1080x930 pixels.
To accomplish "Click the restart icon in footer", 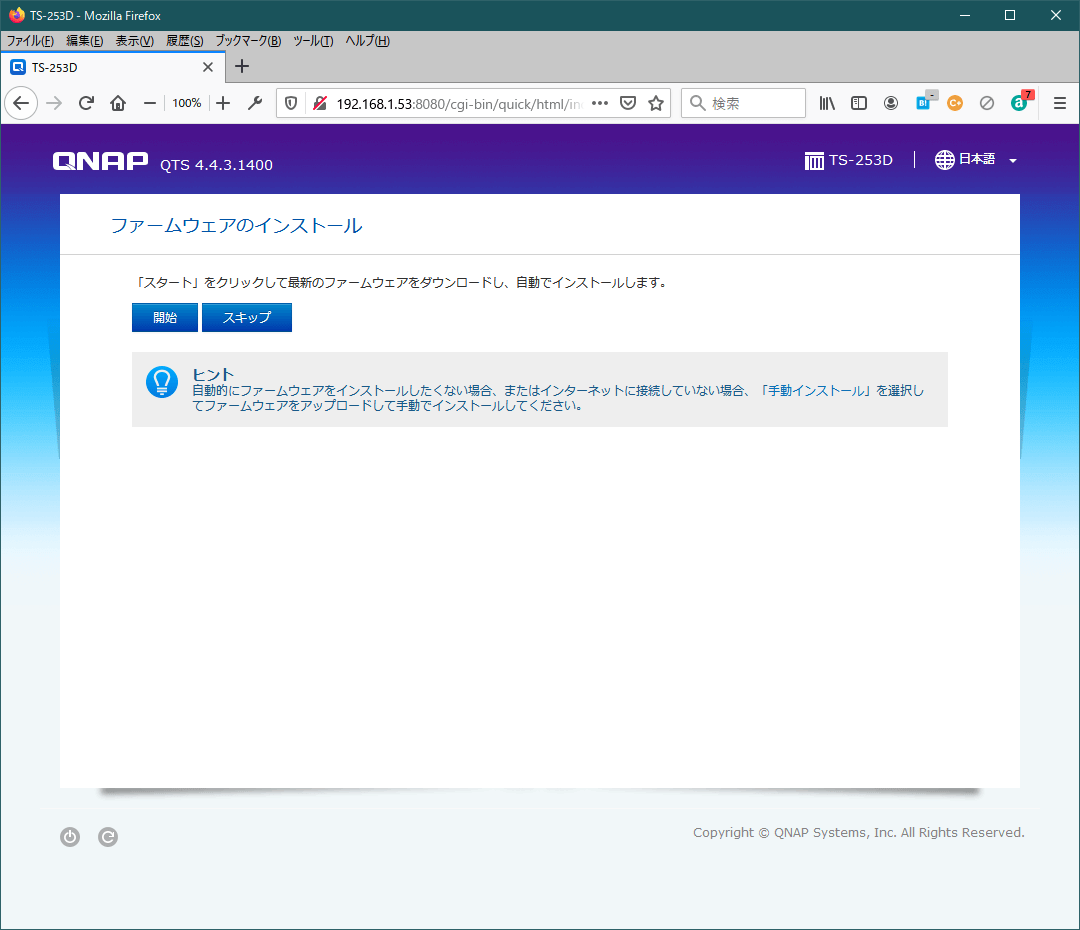I will point(107,836).
